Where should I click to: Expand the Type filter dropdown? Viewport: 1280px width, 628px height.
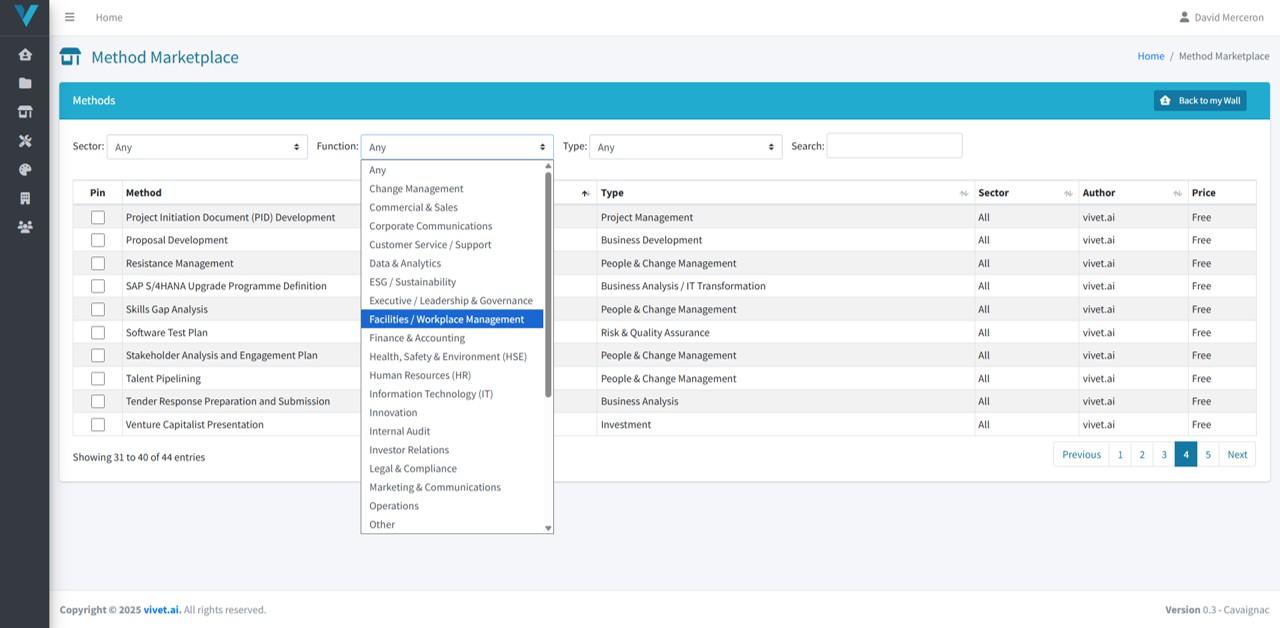[685, 147]
